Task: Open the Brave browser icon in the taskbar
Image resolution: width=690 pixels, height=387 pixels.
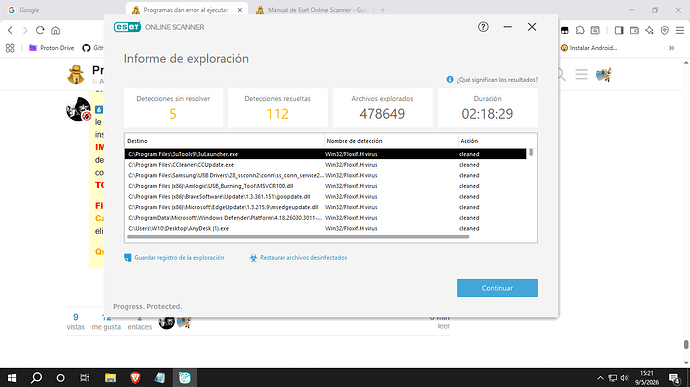Action: pos(135,378)
